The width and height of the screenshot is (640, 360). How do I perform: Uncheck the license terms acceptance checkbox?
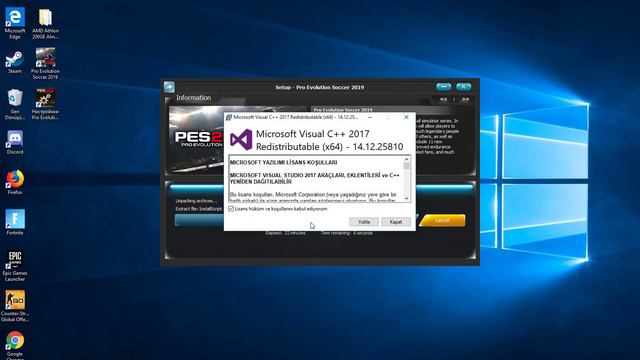(x=231, y=209)
